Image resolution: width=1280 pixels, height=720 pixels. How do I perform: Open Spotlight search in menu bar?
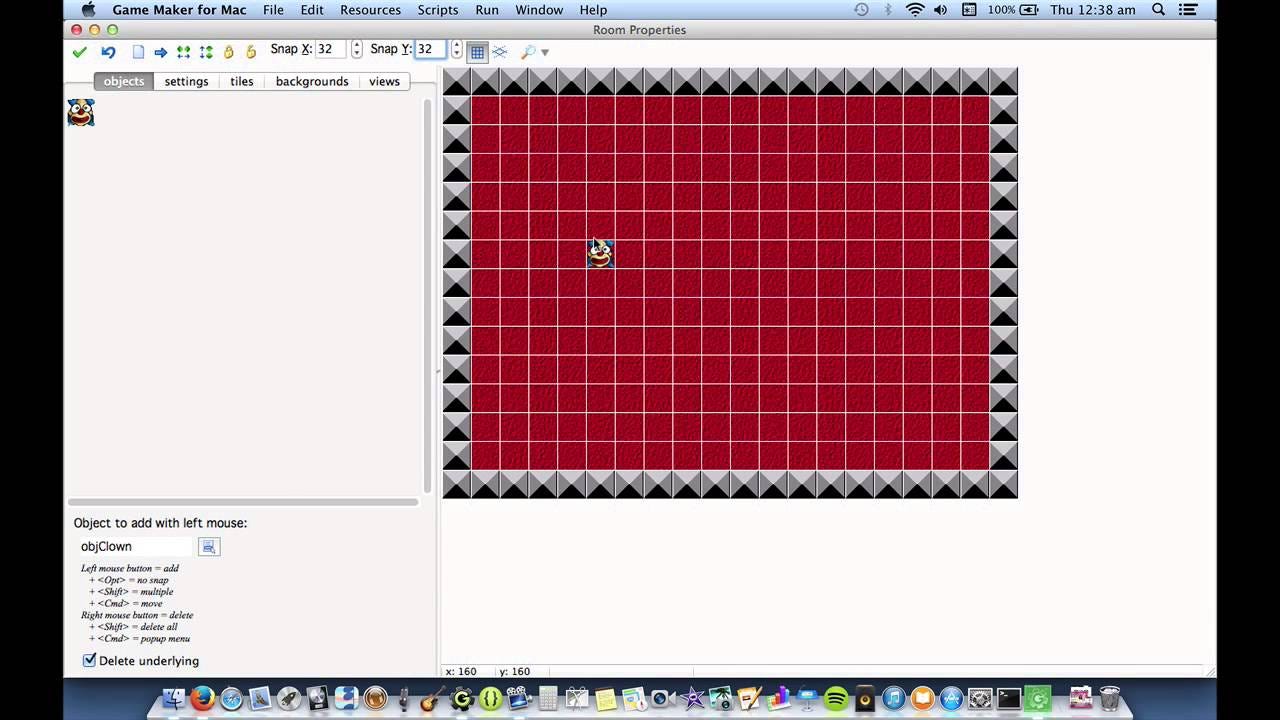(1158, 10)
